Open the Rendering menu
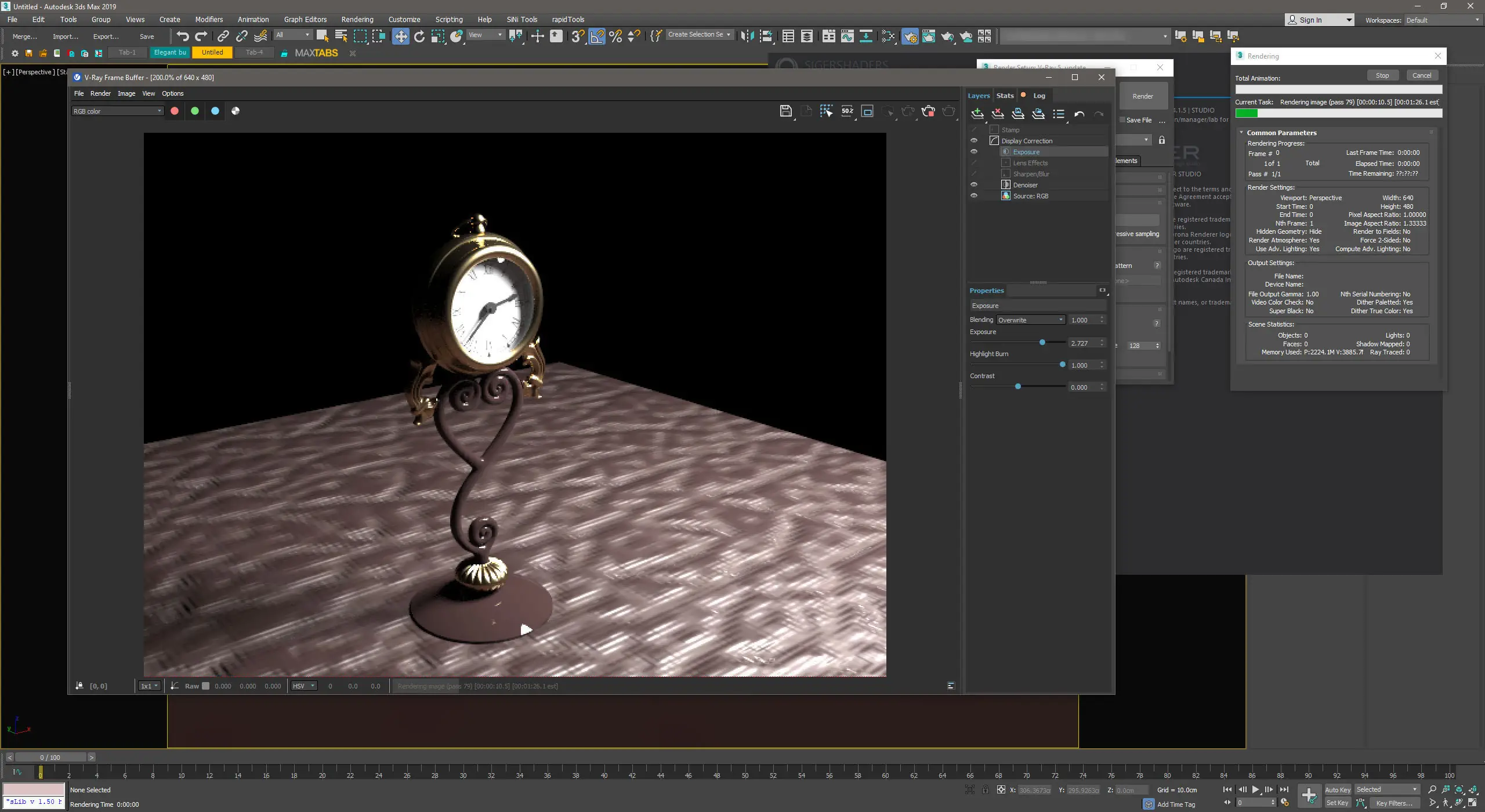This screenshot has height=812, width=1485. pyautogui.click(x=357, y=19)
